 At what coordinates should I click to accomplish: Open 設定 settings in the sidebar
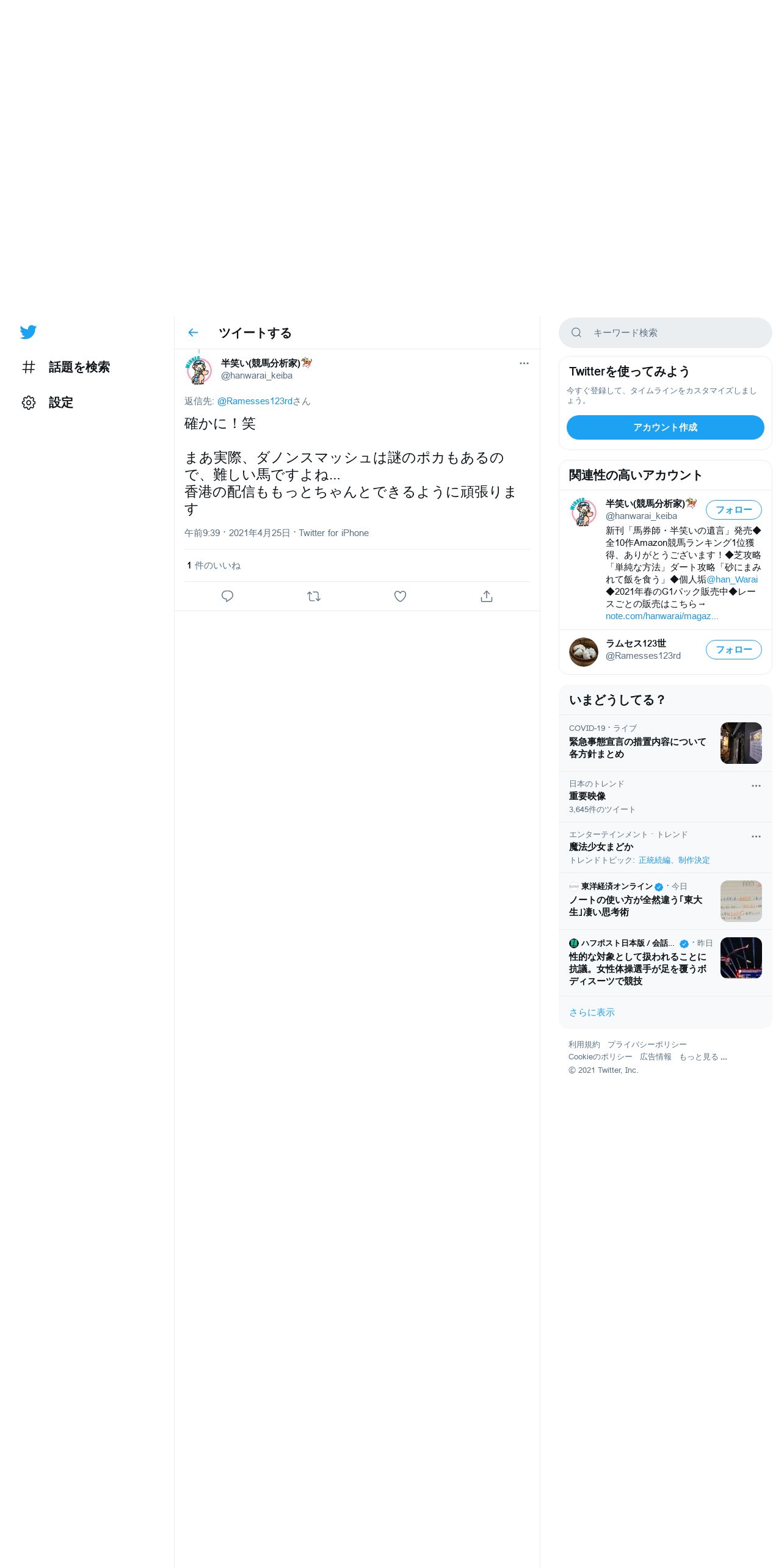[x=48, y=402]
